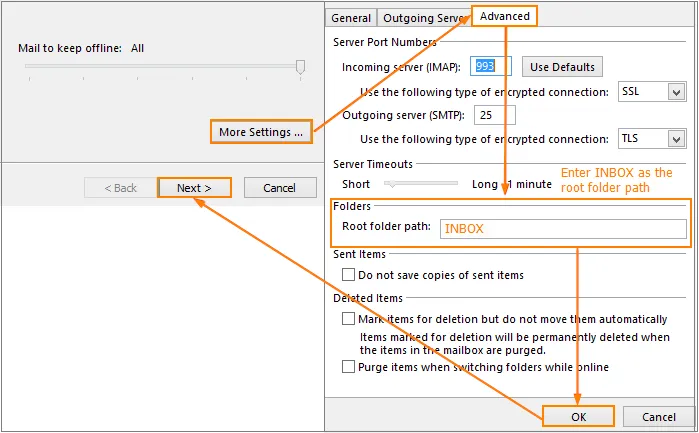Click Cancel in the Advanced settings dialog
The width and height of the screenshot is (699, 433).
658,417
